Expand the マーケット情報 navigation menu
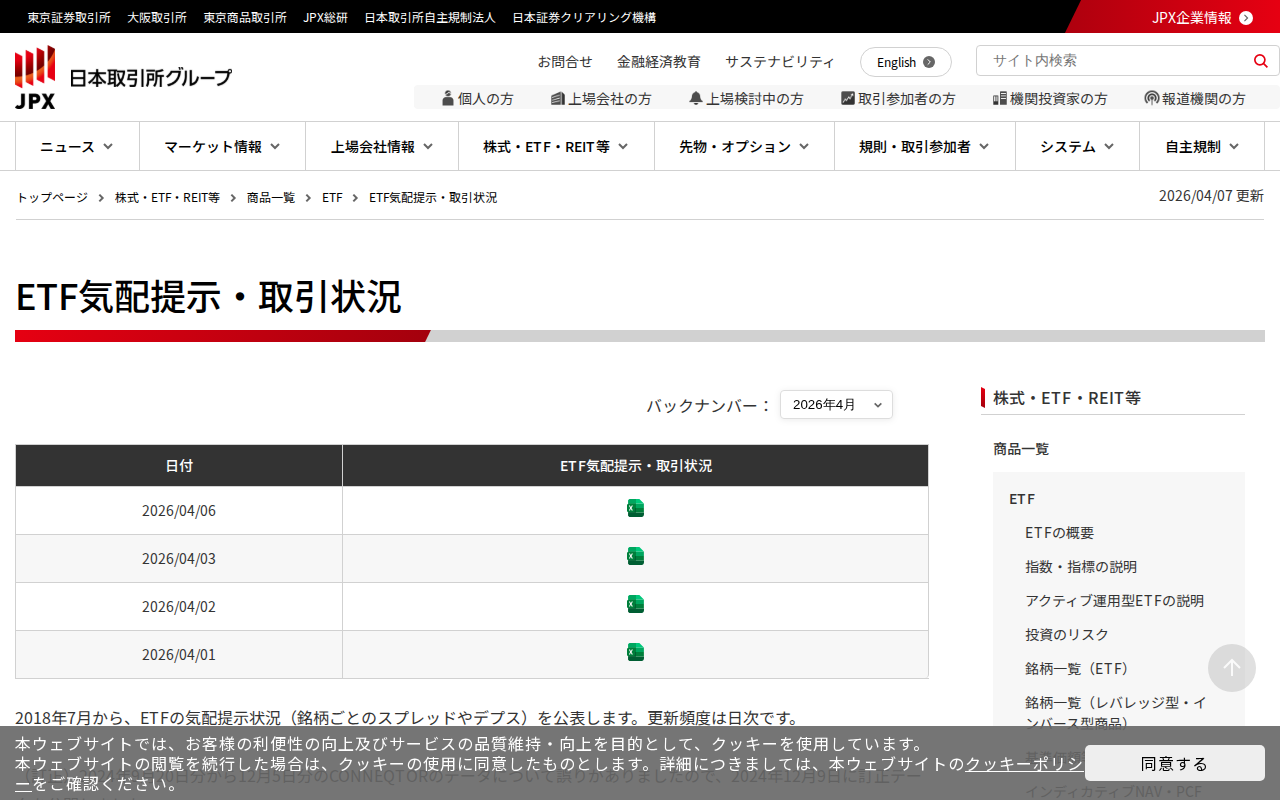Image resolution: width=1280 pixels, height=800 pixels. click(222, 146)
